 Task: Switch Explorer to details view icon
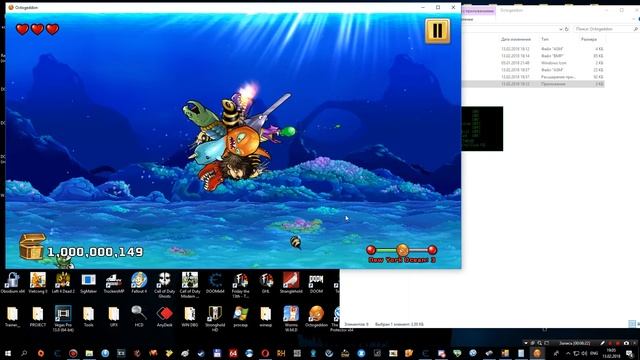pos(632,324)
